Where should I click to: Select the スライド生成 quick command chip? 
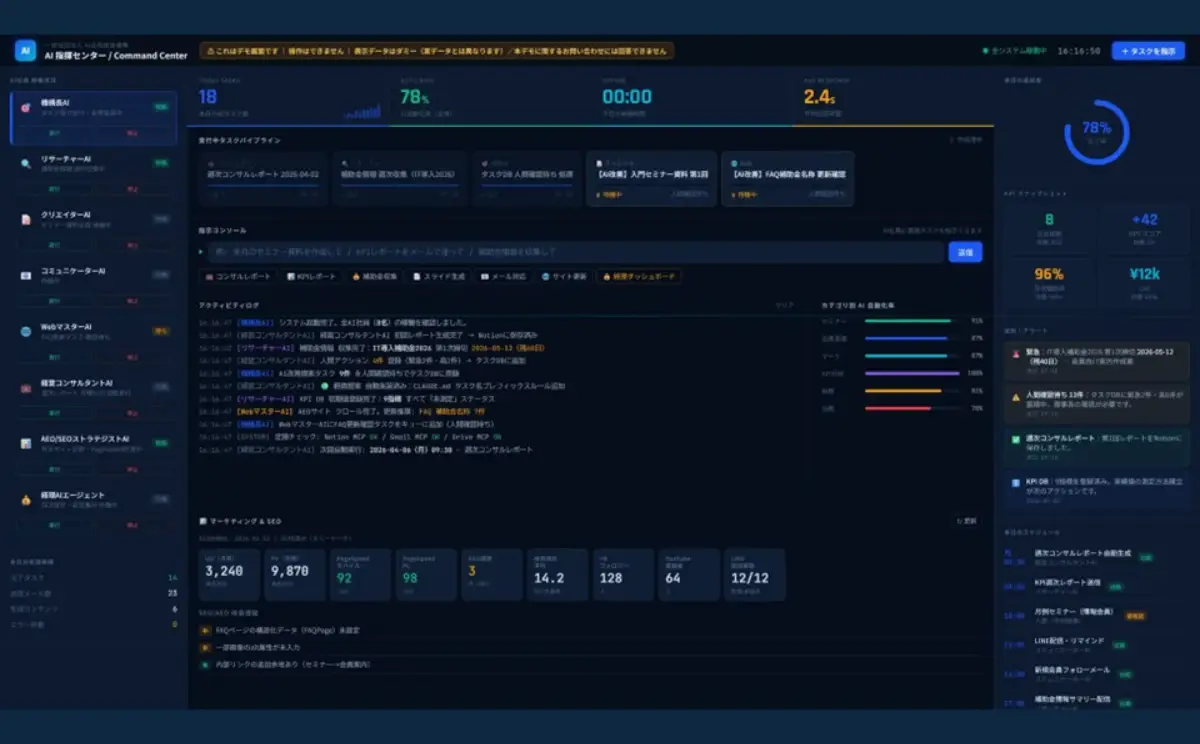click(x=440, y=276)
